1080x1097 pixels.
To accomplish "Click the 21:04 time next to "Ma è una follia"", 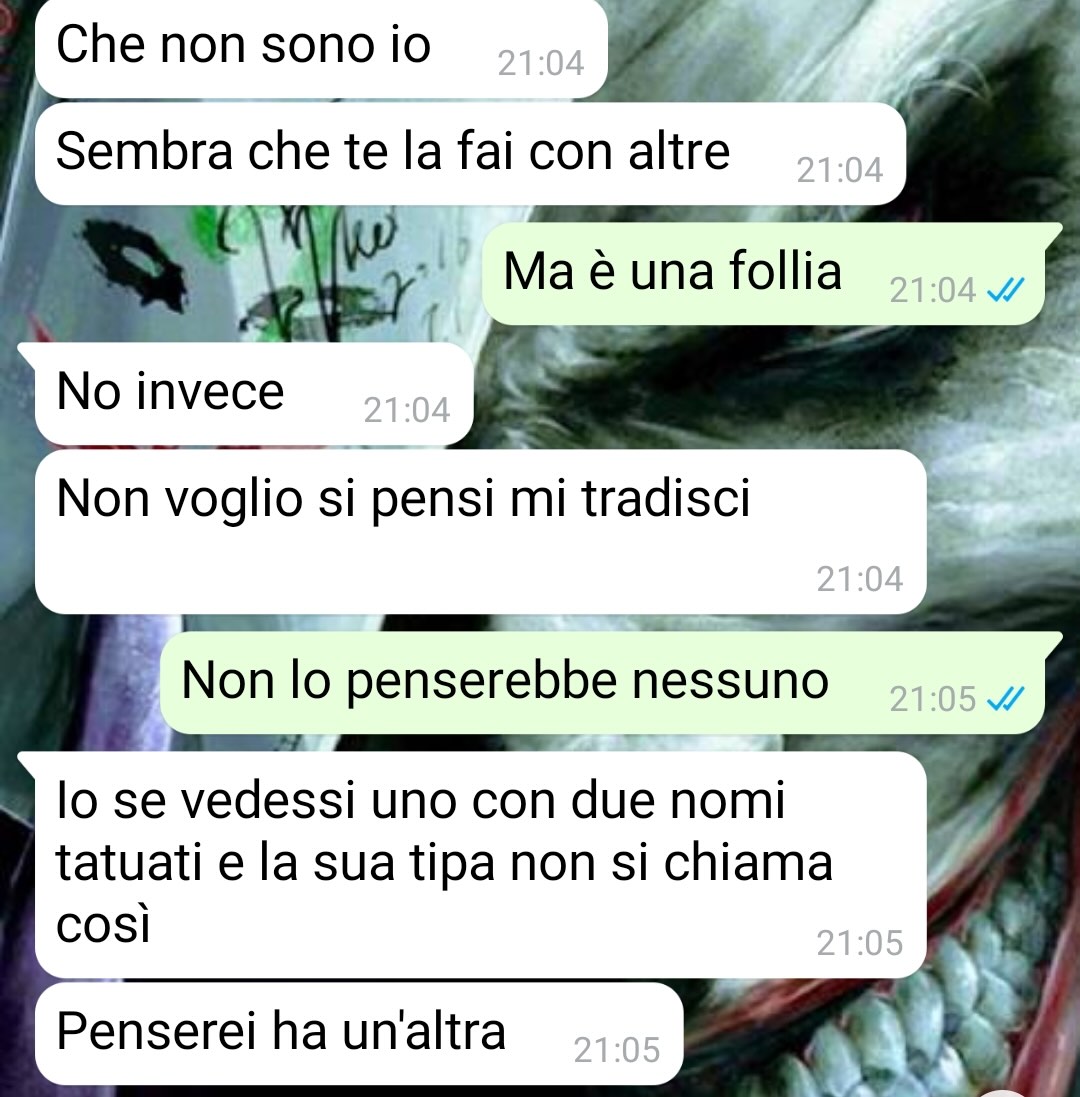I will (932, 290).
